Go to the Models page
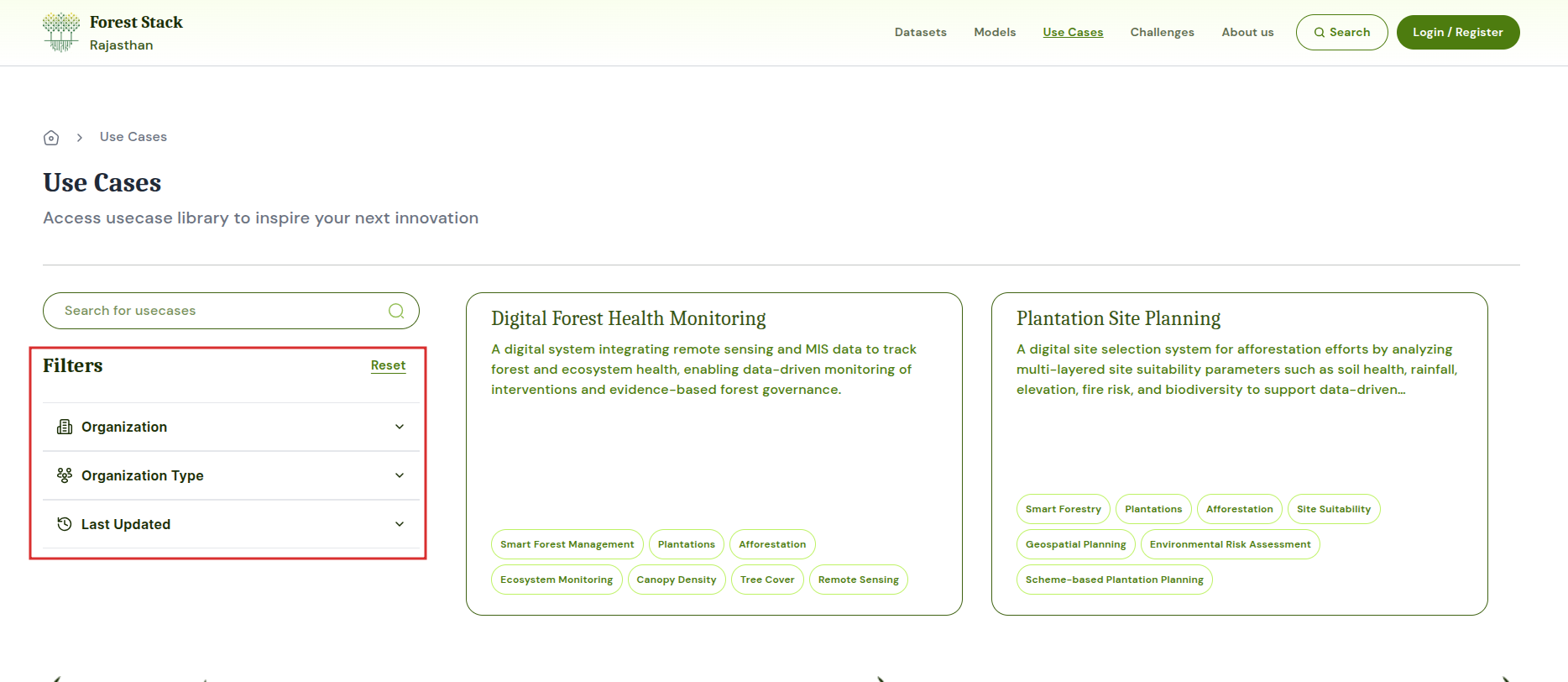 995,32
